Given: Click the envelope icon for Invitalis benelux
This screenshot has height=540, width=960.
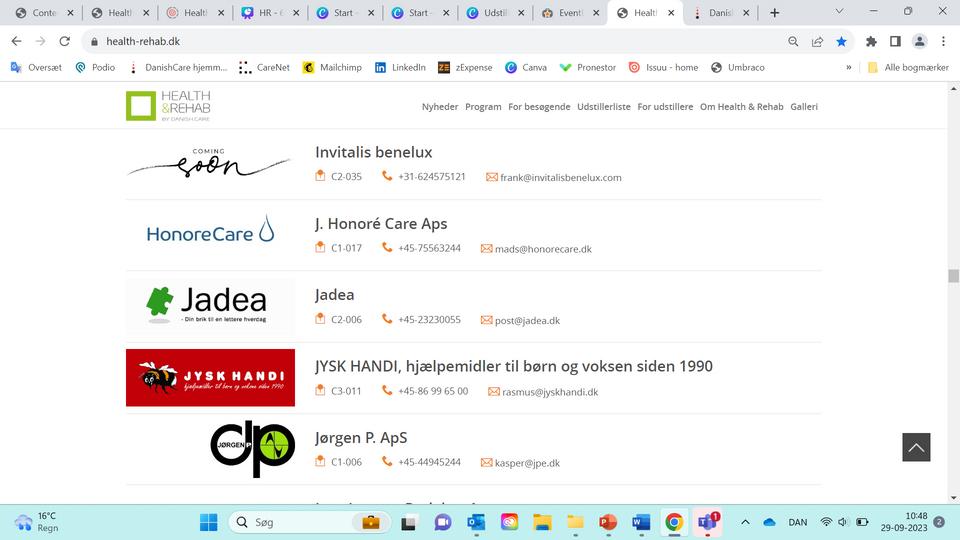Looking at the screenshot, I should [492, 177].
